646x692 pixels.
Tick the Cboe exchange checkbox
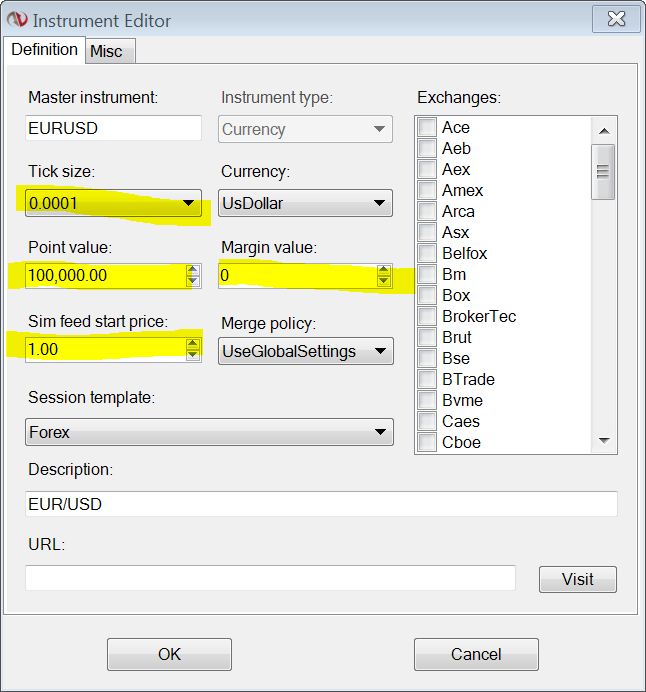coord(427,443)
